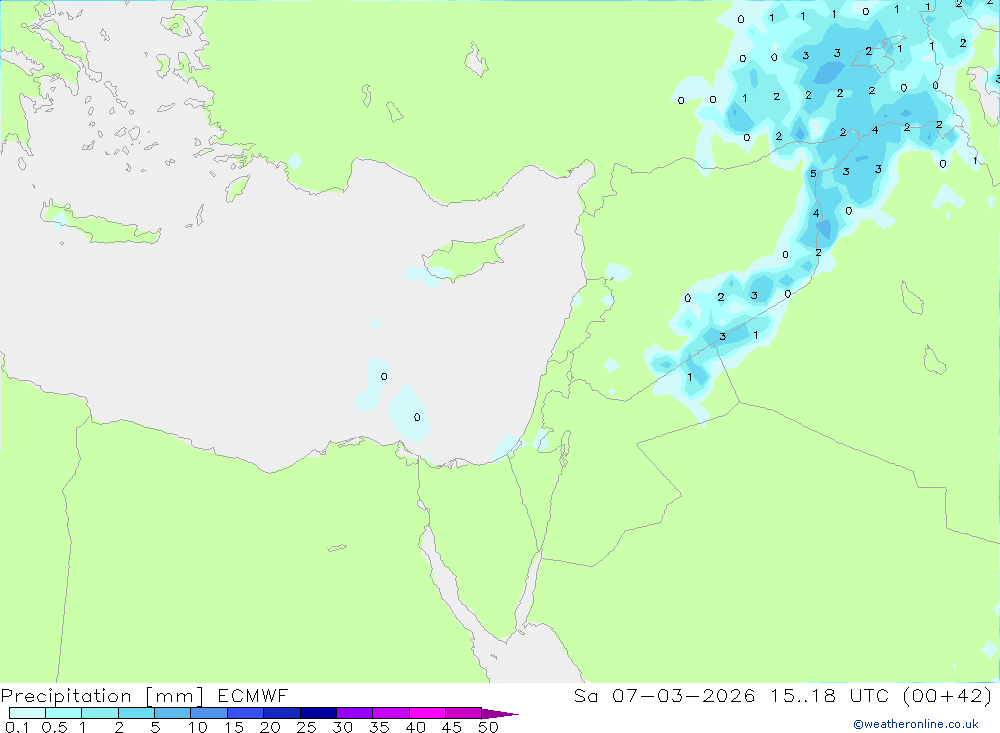
Task: Click the 'ECMWF' model label
Action: [253, 695]
